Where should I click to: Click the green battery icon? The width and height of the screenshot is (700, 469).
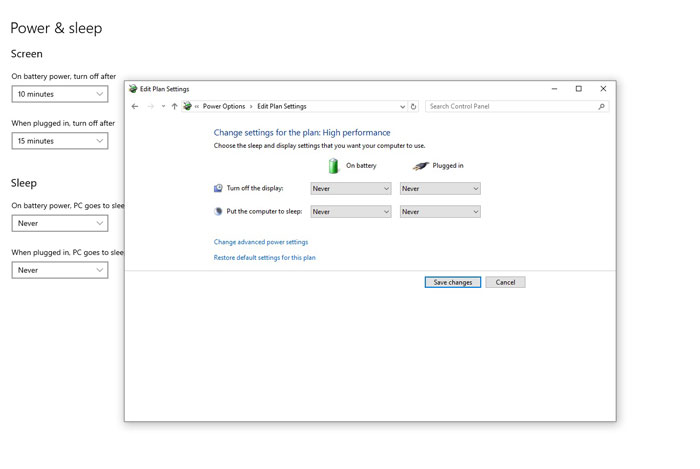click(x=333, y=166)
